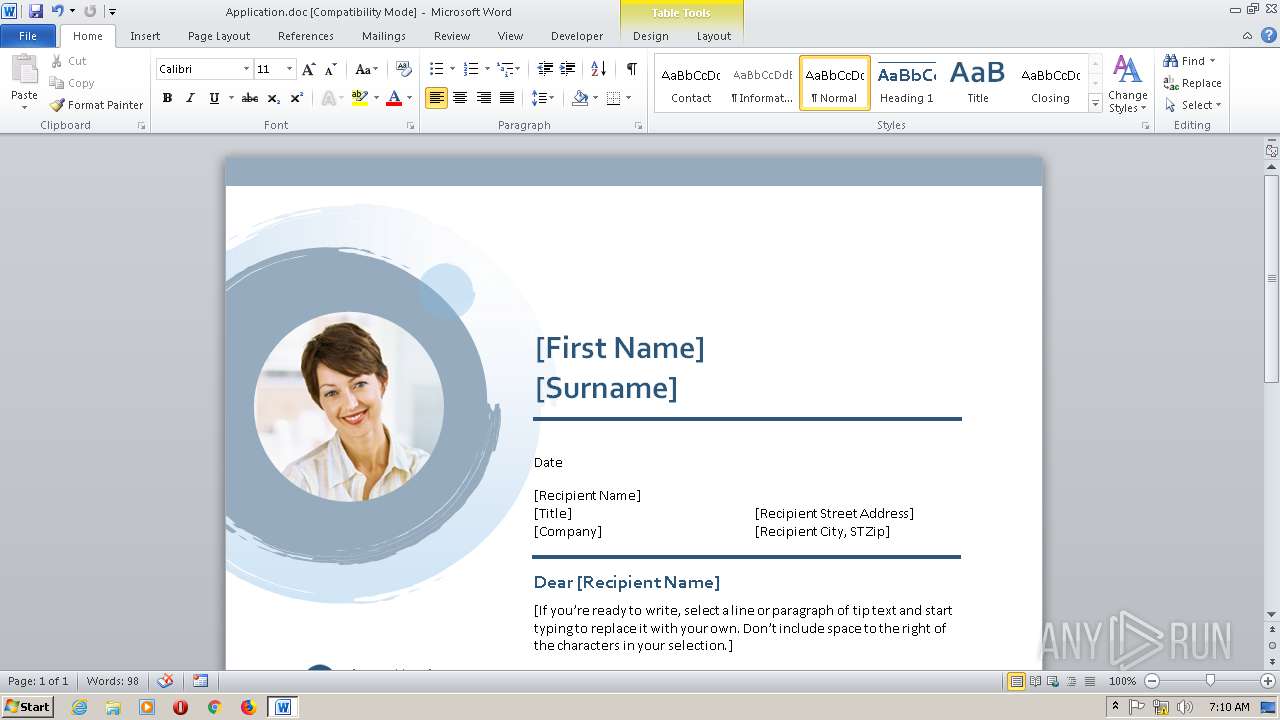Apply subscript formatting

point(274,98)
